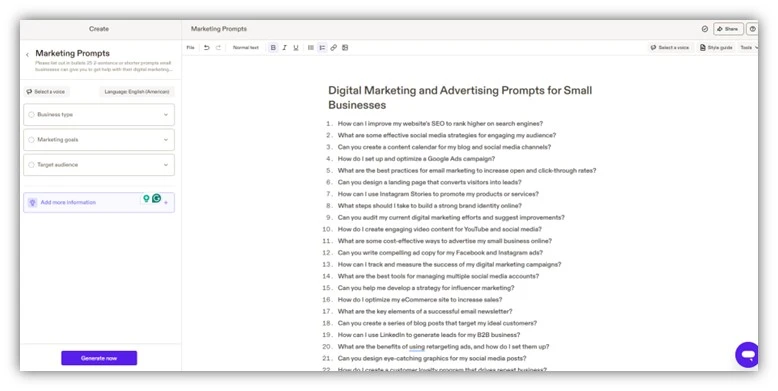Click Select a voice in the left panel
This screenshot has width=778, height=391.
[x=46, y=92]
